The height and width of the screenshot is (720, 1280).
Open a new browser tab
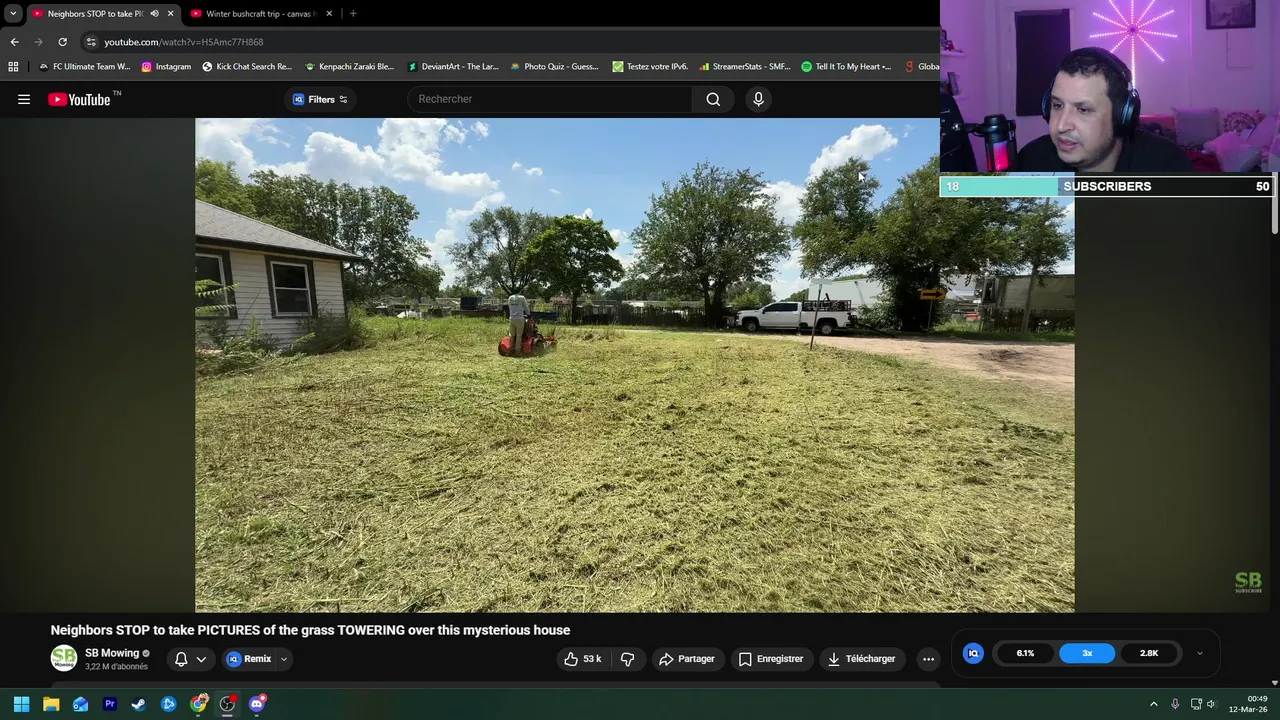click(353, 14)
